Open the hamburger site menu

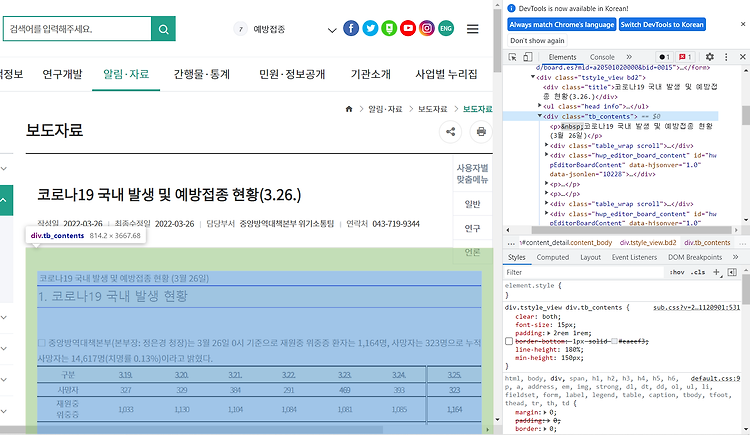(x=473, y=29)
